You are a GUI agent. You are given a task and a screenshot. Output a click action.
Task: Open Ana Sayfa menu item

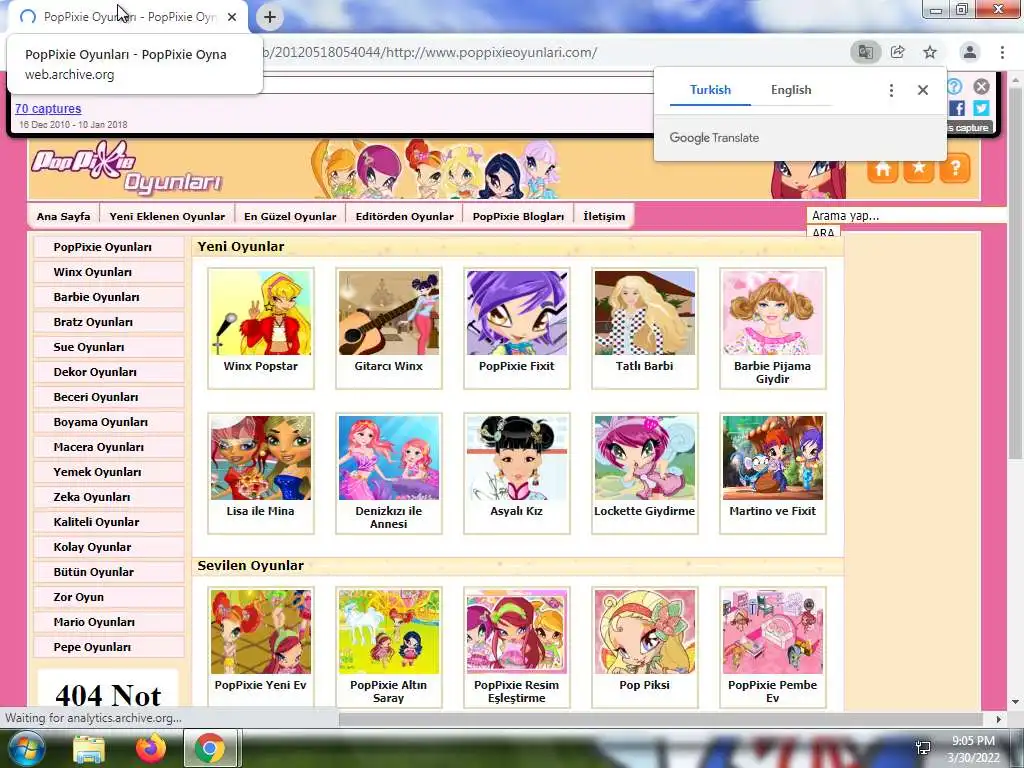click(x=63, y=216)
